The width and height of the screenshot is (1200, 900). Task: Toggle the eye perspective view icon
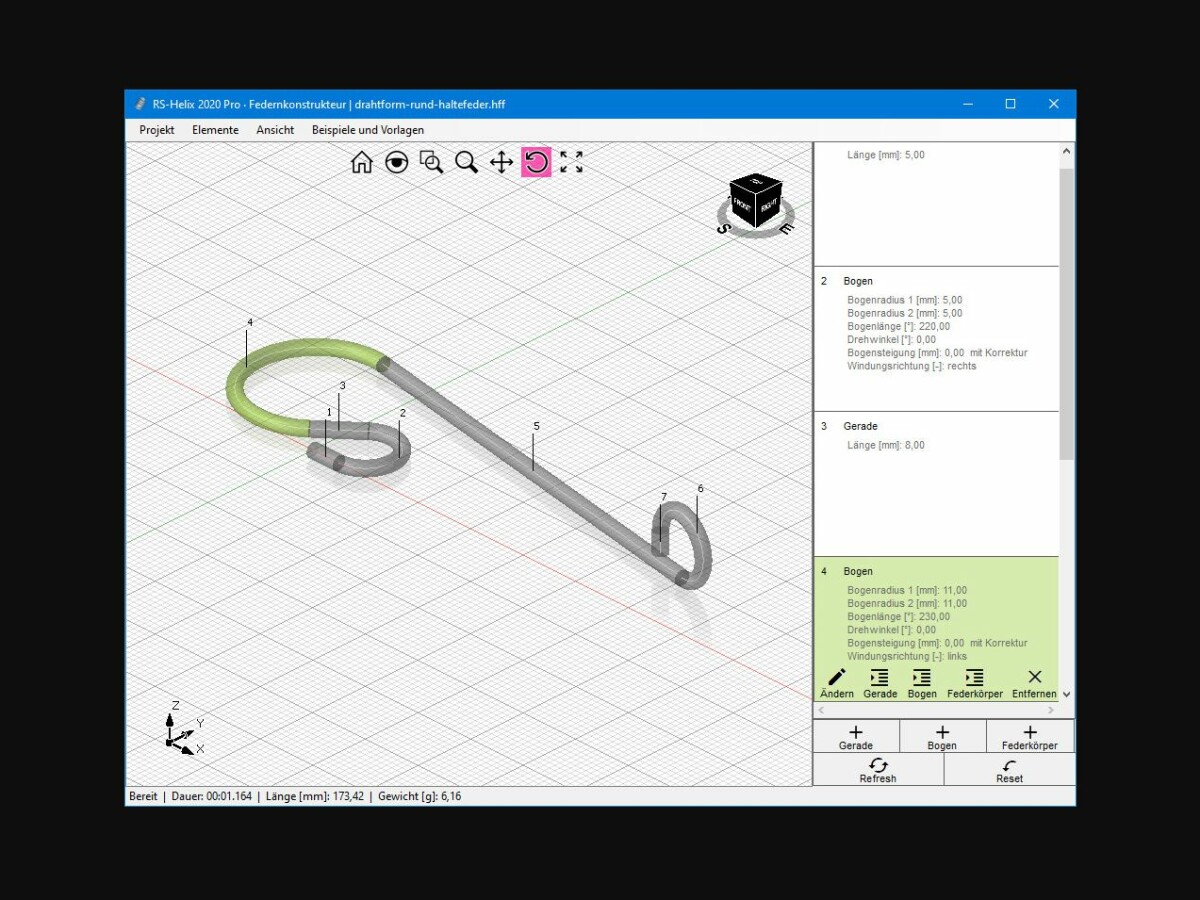coord(397,162)
